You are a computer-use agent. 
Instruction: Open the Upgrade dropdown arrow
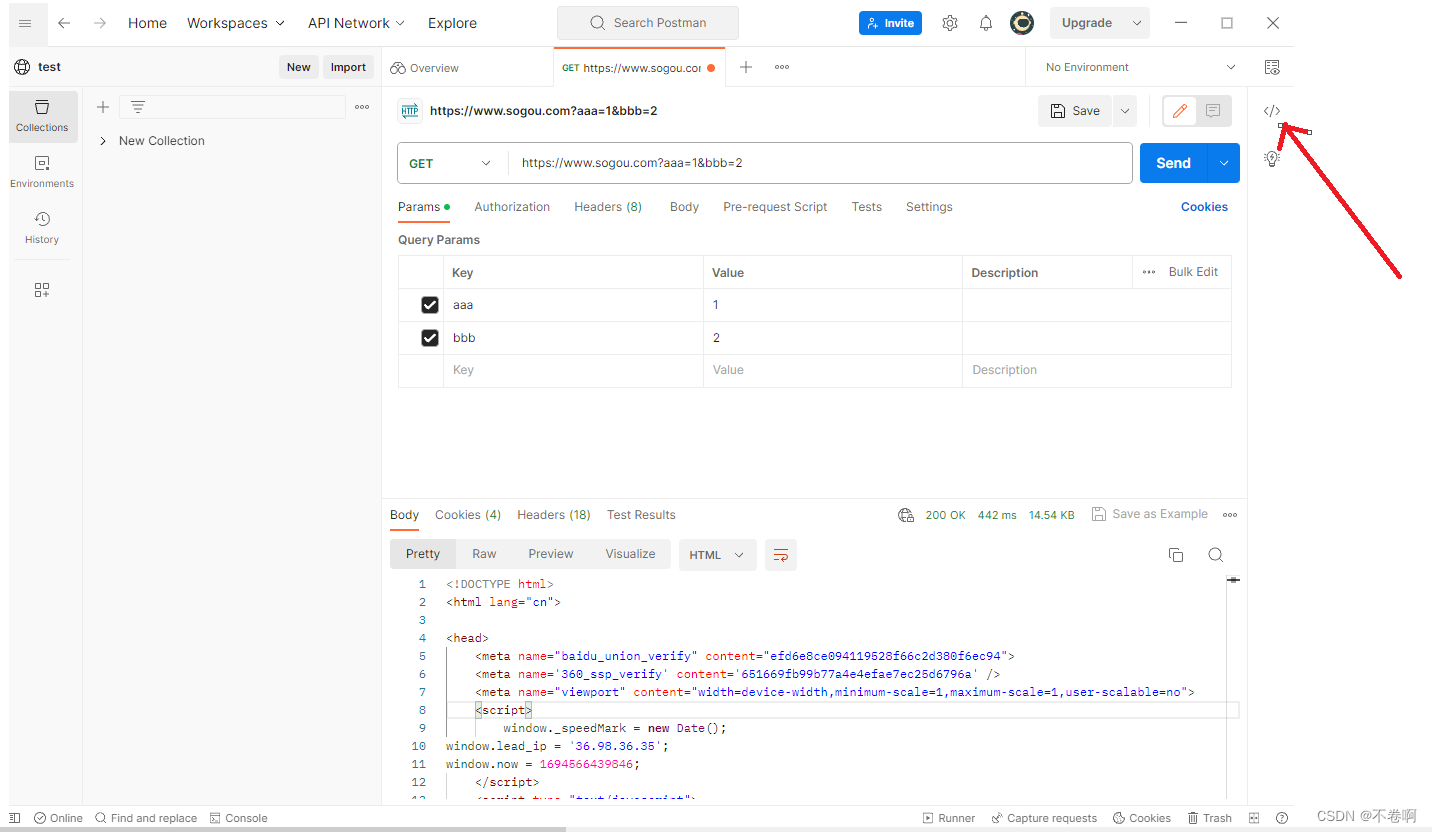pyautogui.click(x=1136, y=23)
